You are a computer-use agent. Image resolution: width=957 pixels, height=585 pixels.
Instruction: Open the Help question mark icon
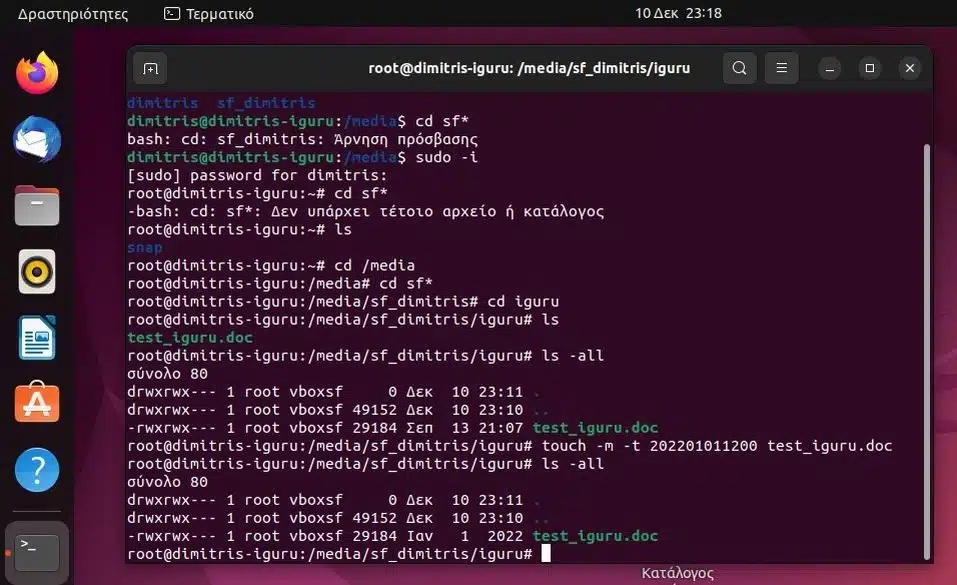point(37,470)
